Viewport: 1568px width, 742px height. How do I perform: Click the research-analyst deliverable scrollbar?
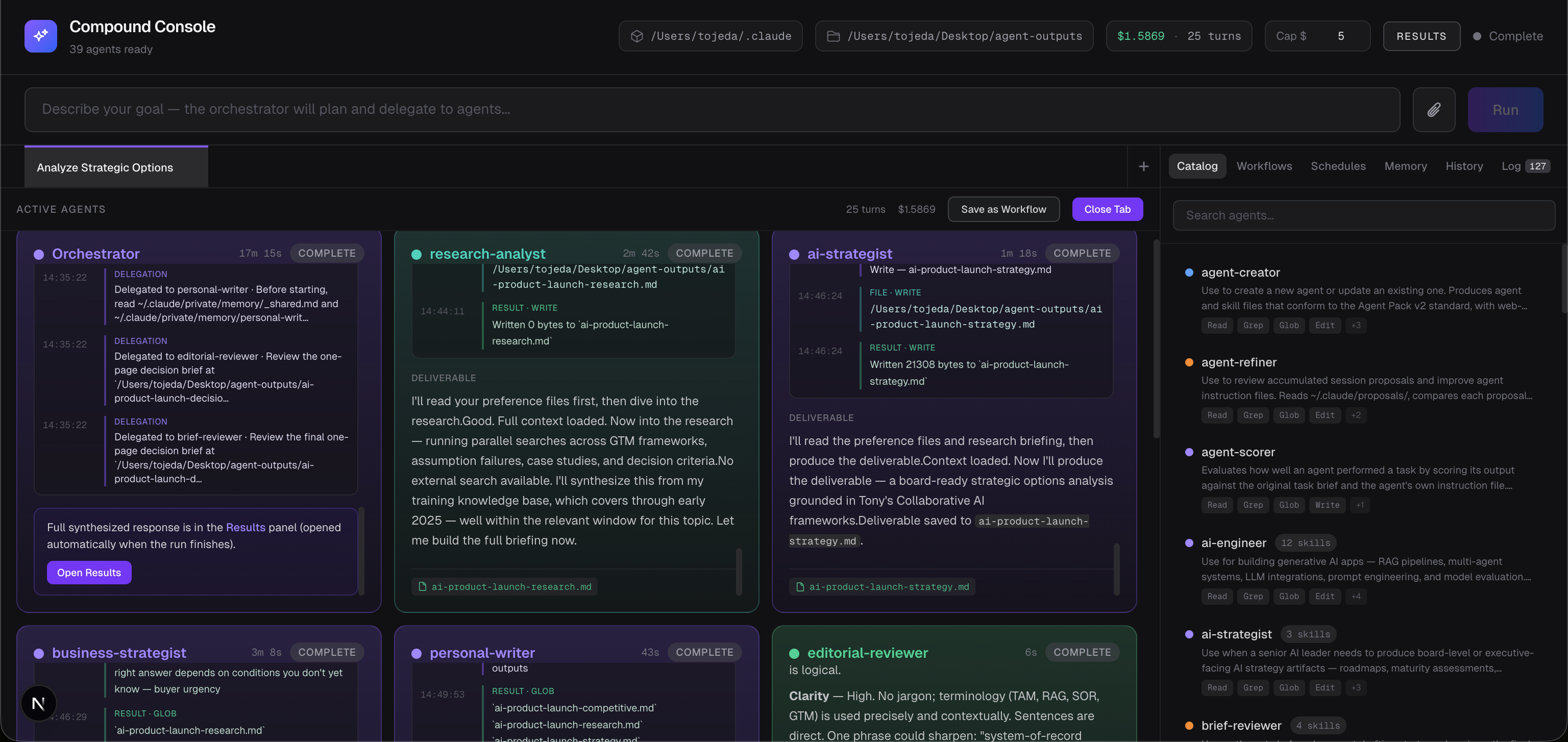[x=739, y=571]
